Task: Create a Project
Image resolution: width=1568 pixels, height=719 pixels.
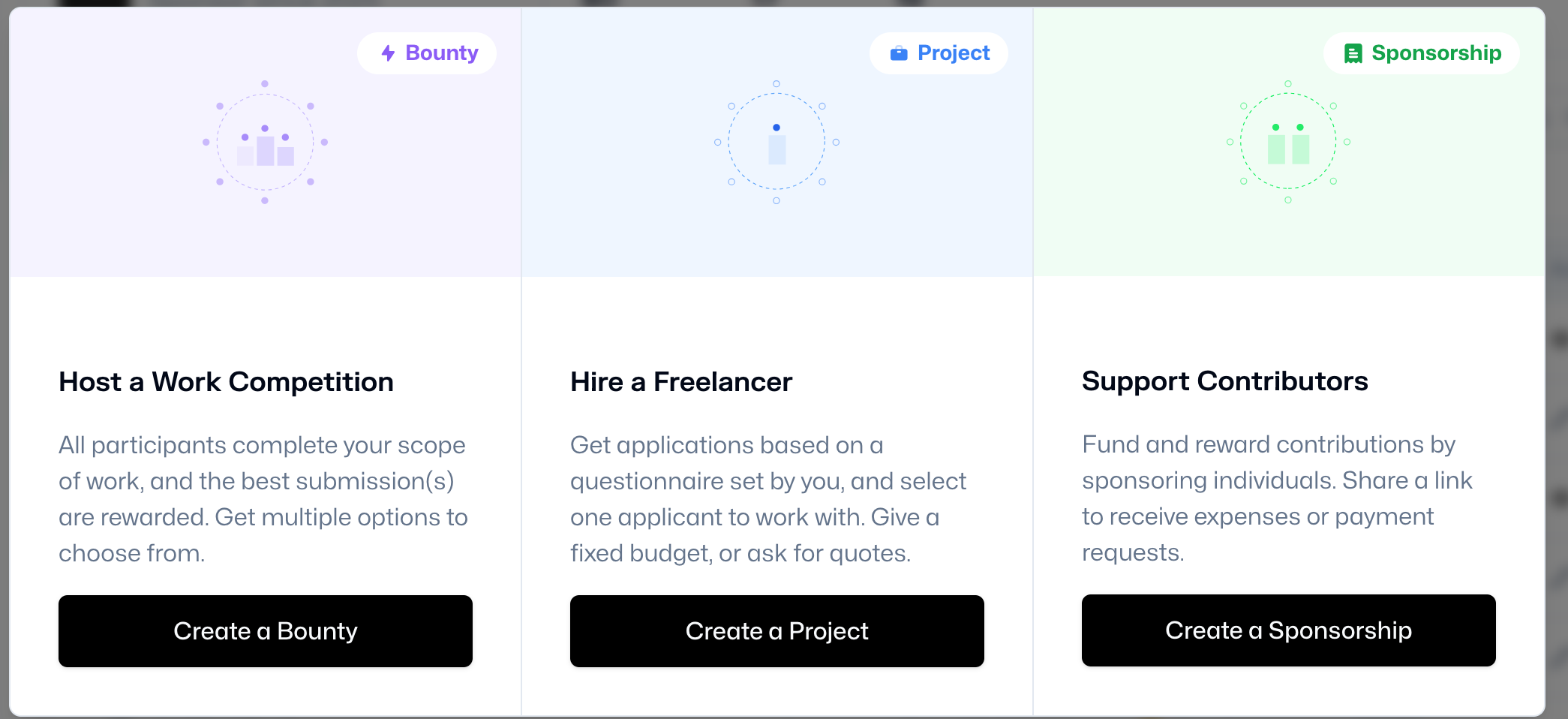Action: coord(777,631)
